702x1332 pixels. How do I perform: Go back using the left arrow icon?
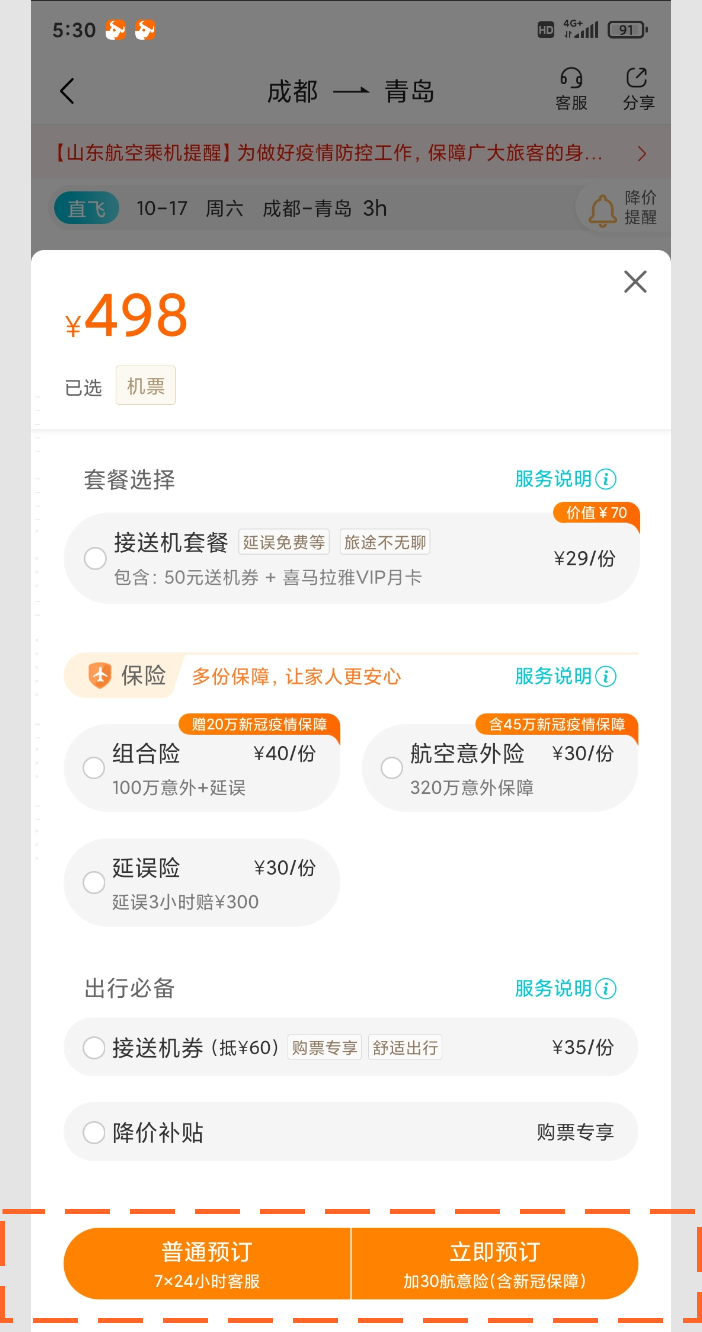coord(66,90)
